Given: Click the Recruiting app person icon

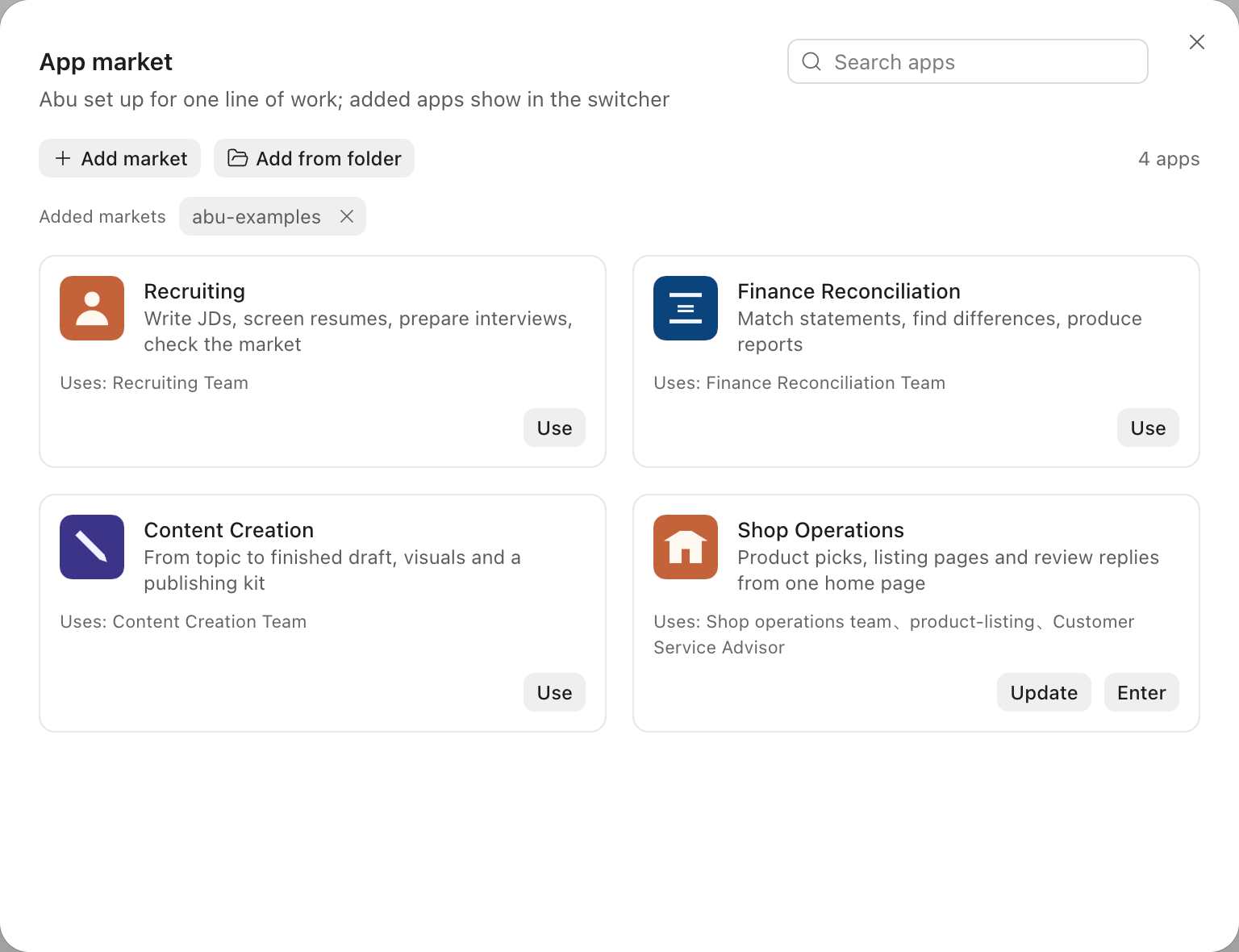Looking at the screenshot, I should point(92,308).
